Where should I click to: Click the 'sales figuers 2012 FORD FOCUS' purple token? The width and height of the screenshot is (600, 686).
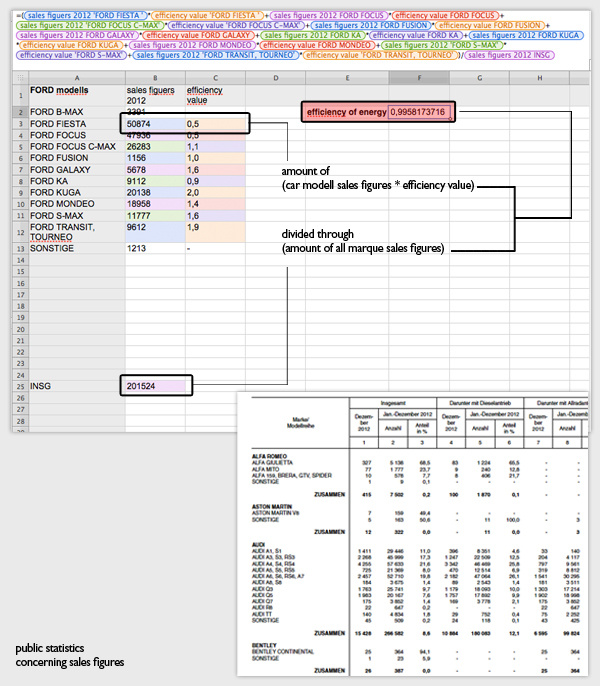(x=329, y=15)
